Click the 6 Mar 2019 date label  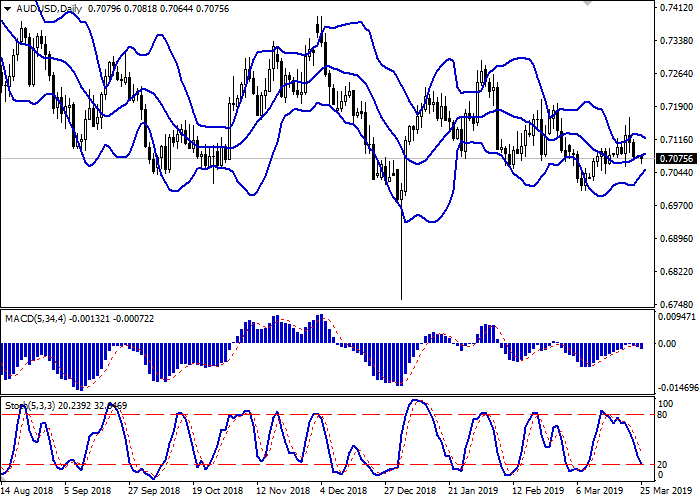601,491
